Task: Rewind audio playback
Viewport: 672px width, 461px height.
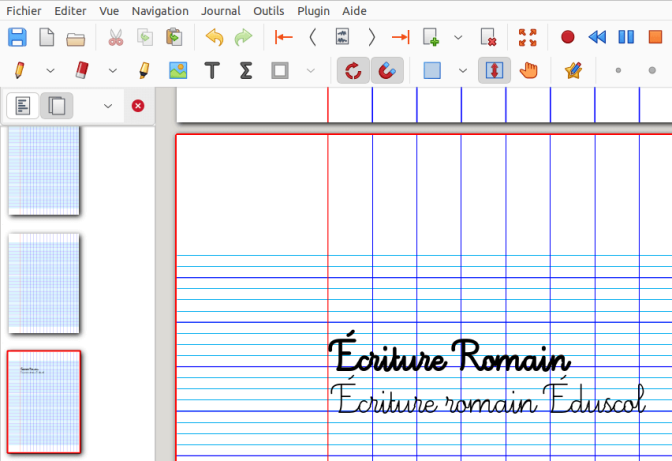Action: point(597,37)
